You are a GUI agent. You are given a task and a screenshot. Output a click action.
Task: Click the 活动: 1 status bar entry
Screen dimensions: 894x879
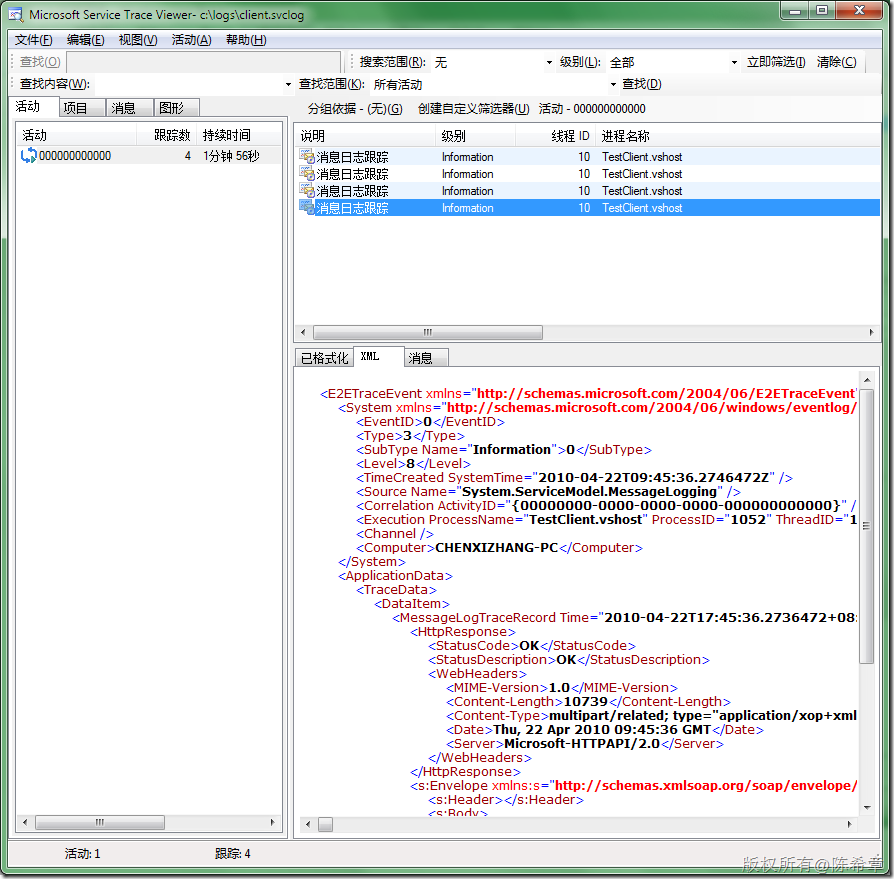click(82, 853)
